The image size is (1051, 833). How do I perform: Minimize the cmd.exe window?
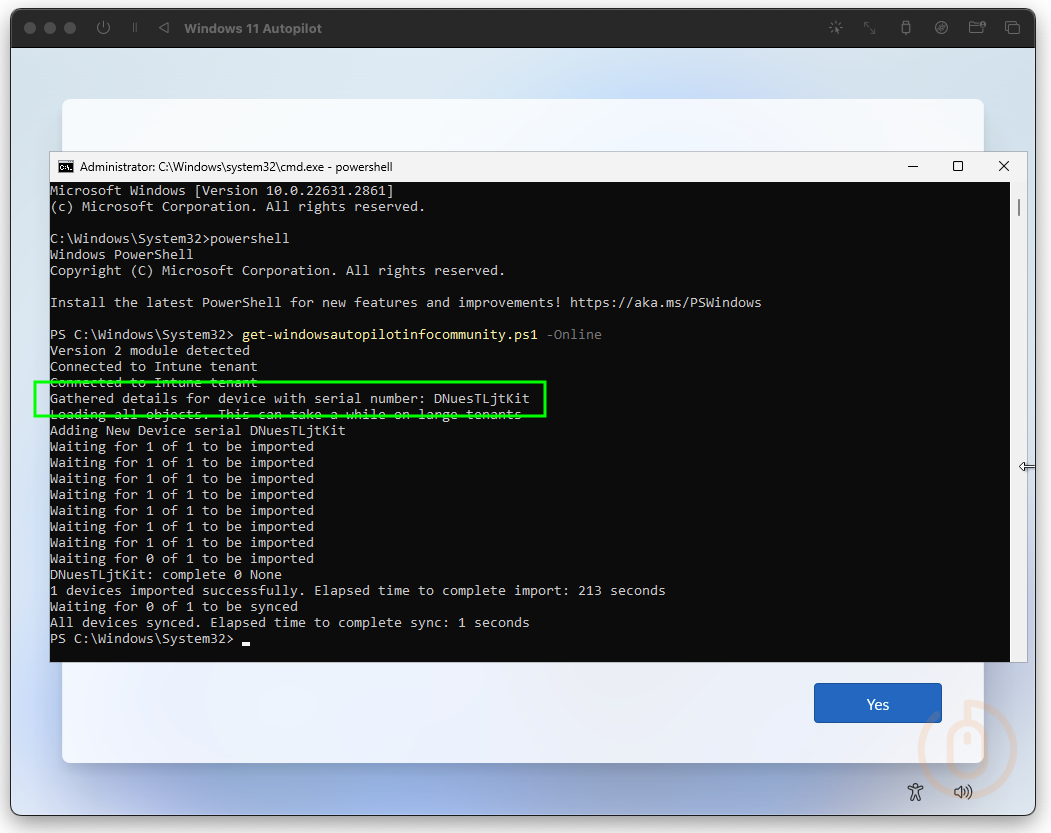point(911,166)
